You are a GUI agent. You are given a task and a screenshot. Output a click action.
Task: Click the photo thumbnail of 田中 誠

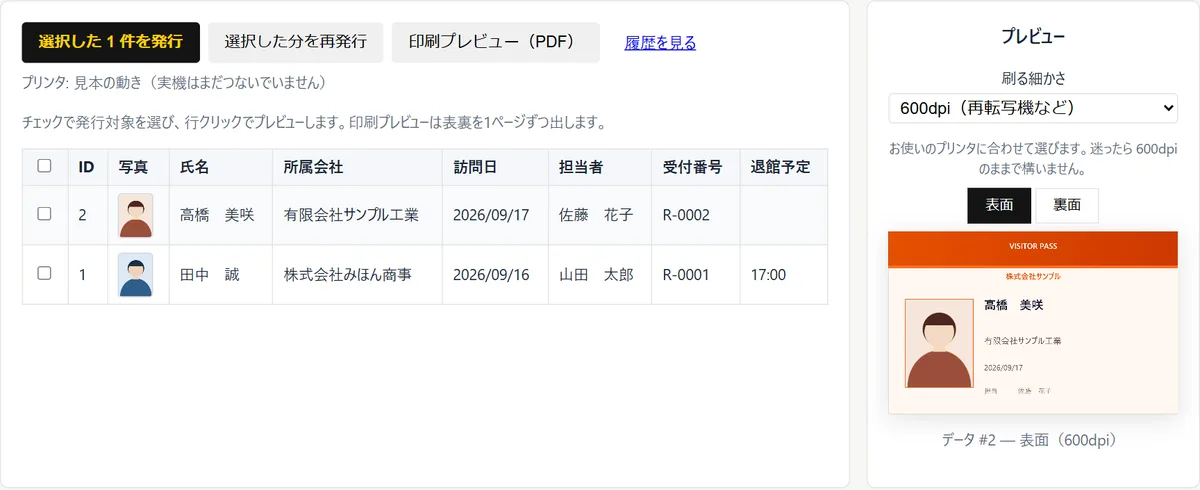click(x=136, y=274)
